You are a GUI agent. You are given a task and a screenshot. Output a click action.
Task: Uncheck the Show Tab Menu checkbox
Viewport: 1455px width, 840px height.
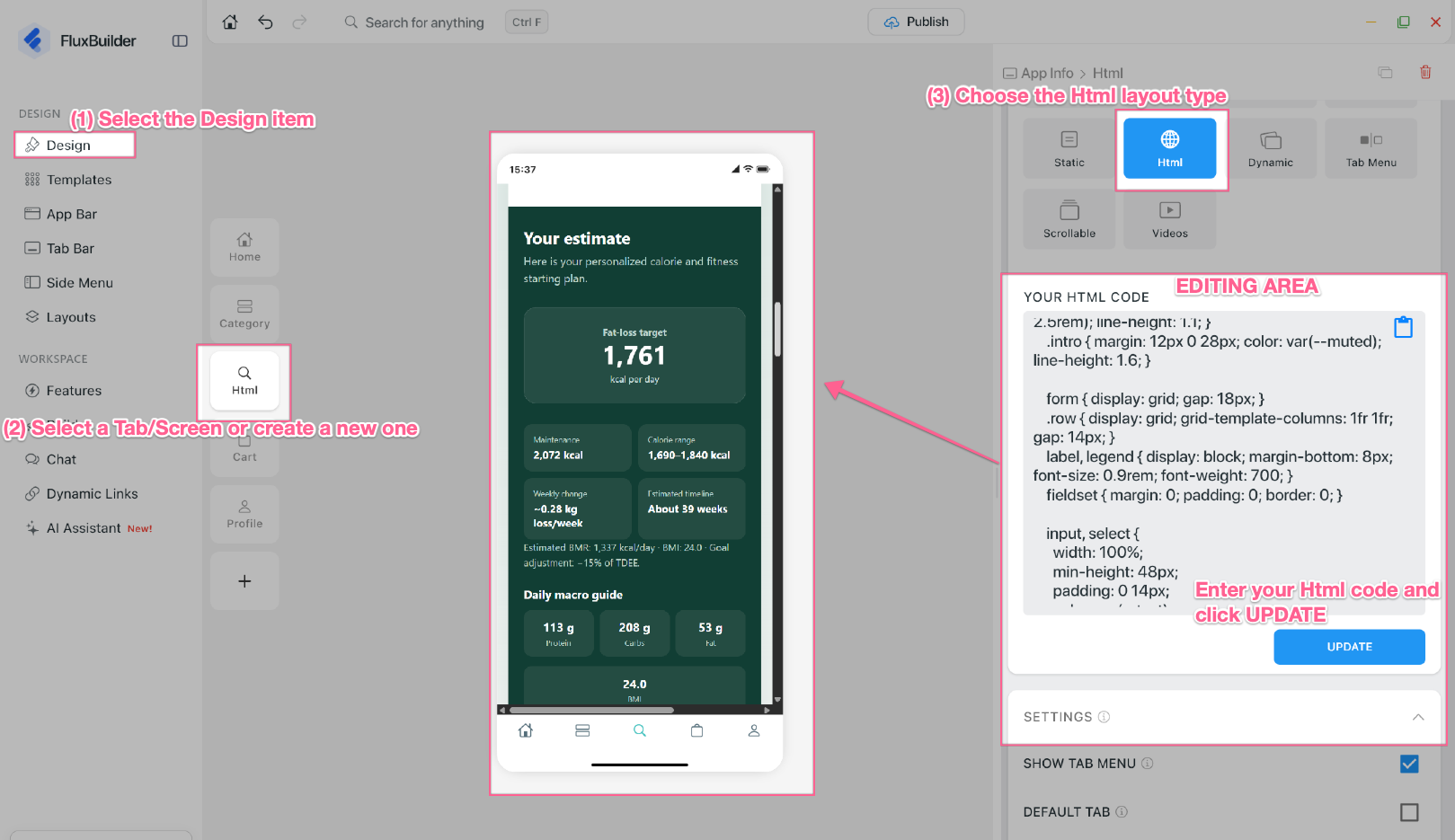(1409, 764)
